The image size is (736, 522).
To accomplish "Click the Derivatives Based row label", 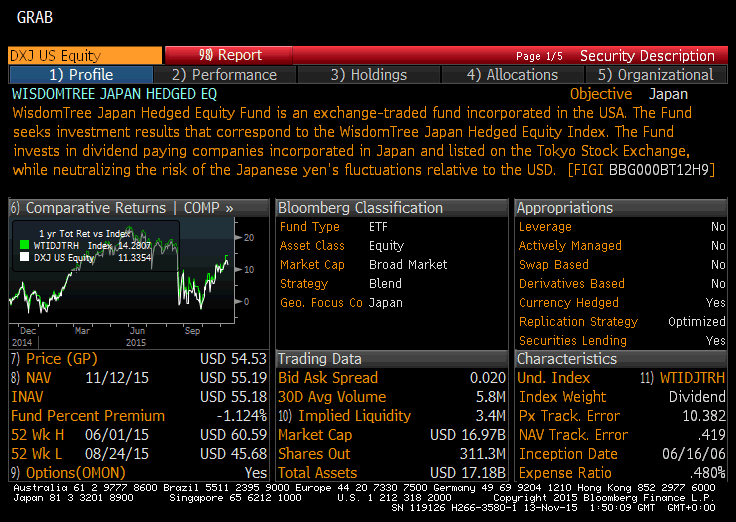I will (x=571, y=284).
